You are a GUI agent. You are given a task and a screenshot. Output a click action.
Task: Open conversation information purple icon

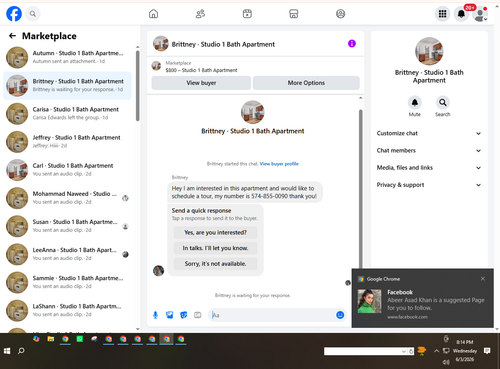tap(352, 43)
